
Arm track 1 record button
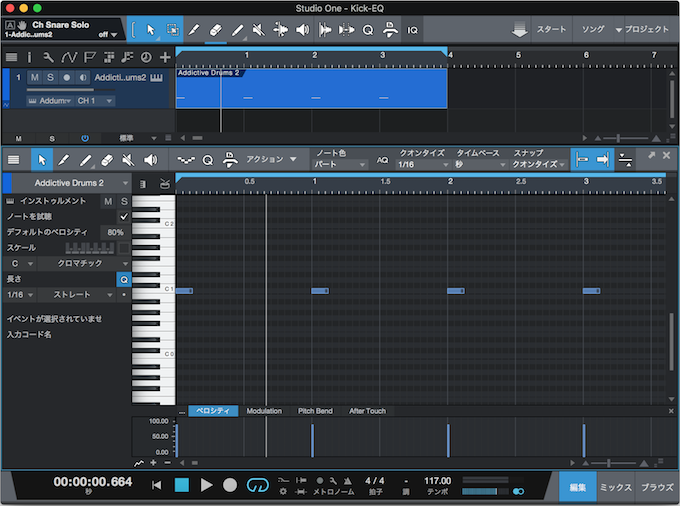pos(66,77)
